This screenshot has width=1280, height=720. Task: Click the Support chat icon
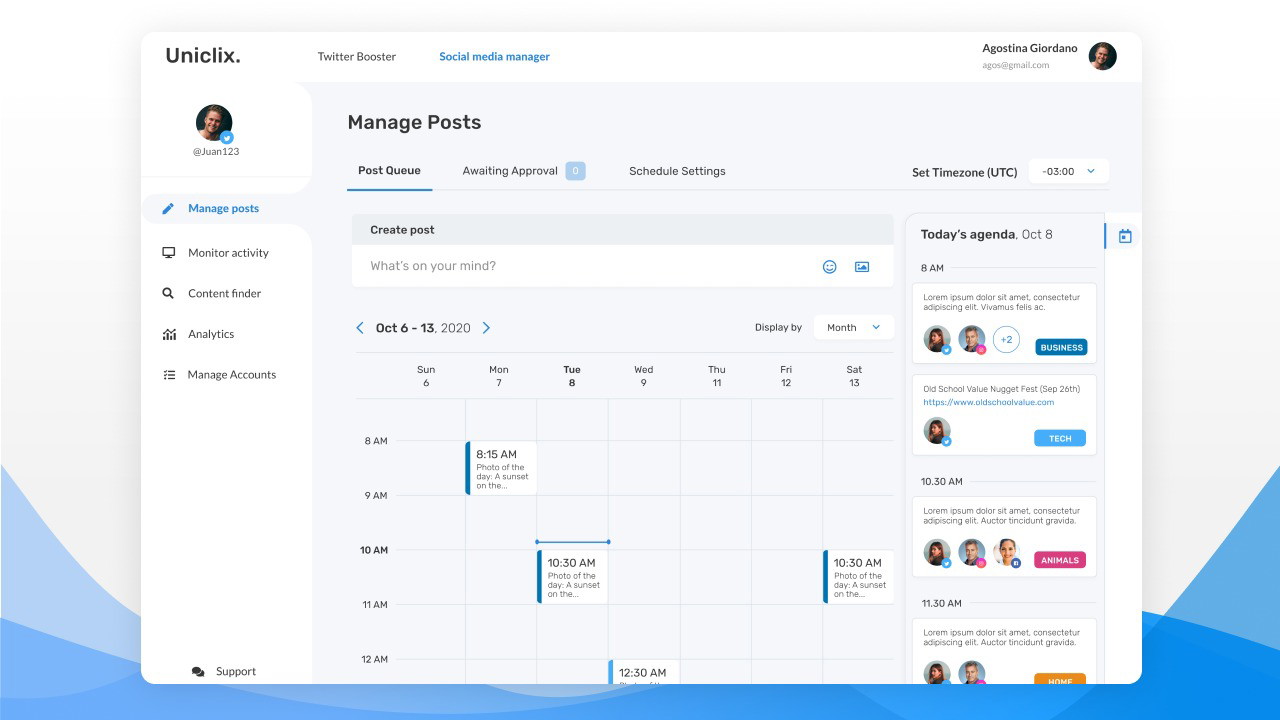[198, 672]
